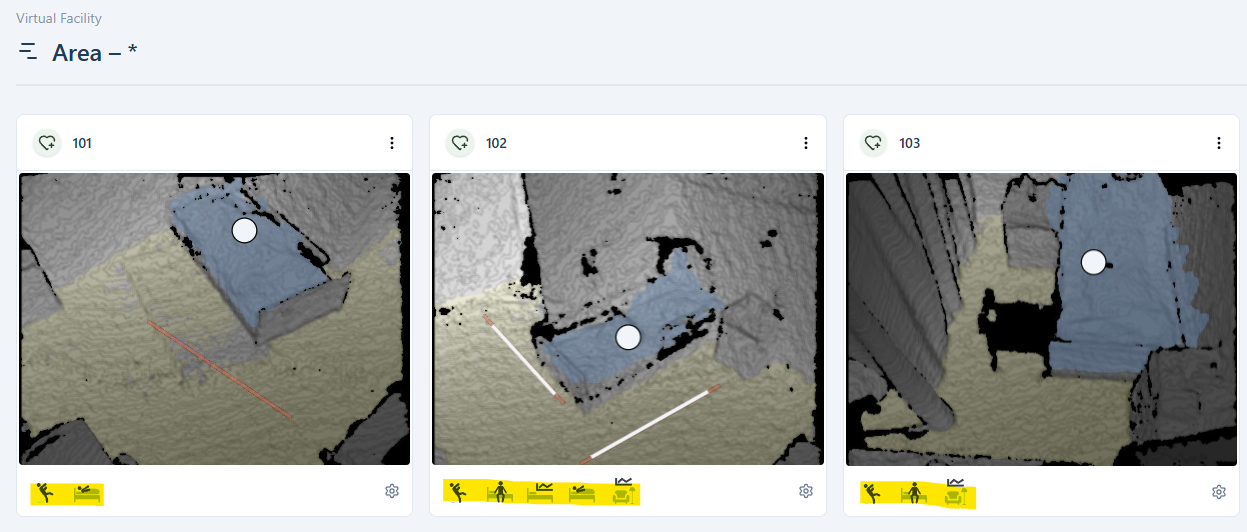Select the sitting-on-bed icon for room 102

(x=499, y=492)
